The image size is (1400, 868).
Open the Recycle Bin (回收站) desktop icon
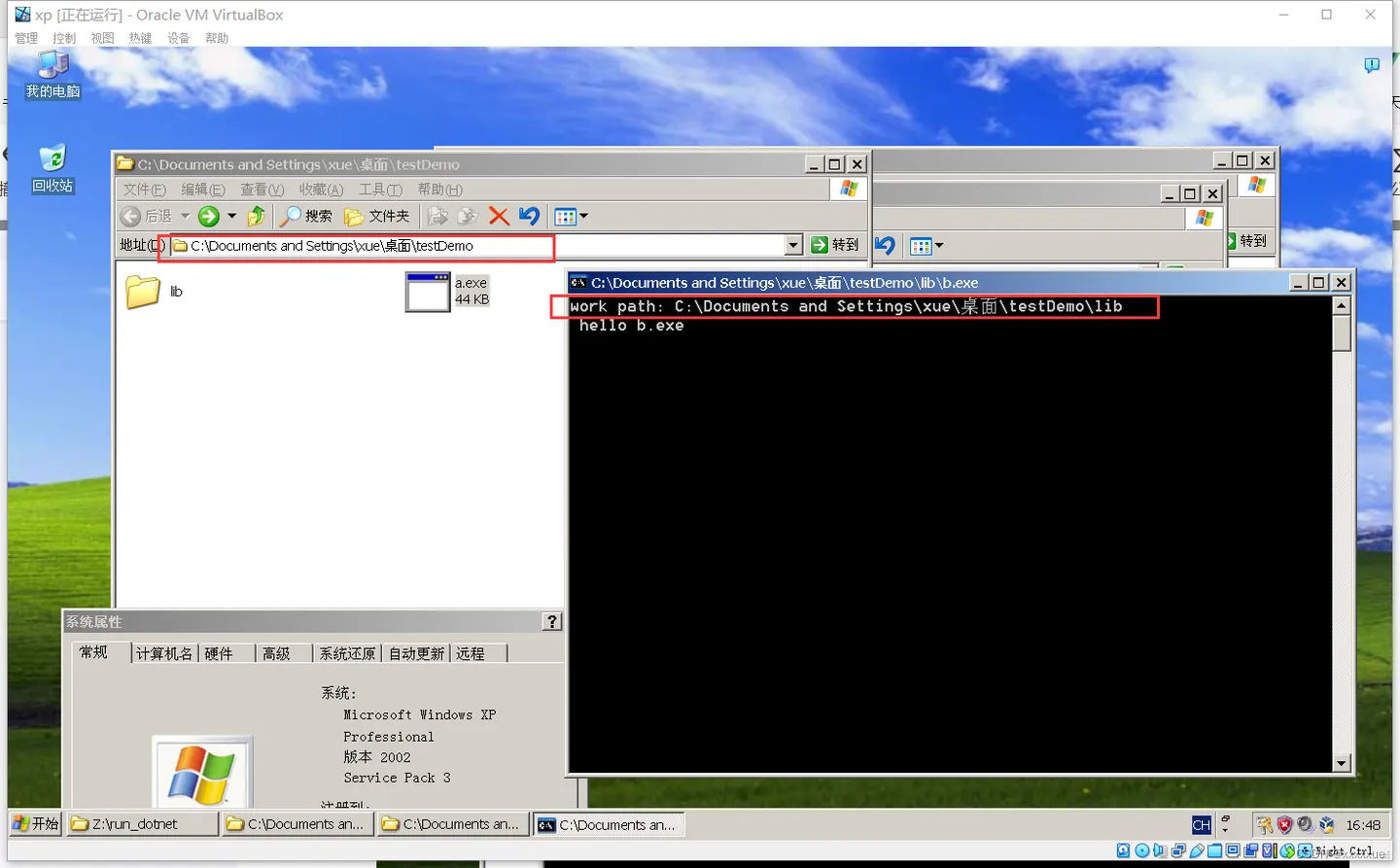click(52, 169)
